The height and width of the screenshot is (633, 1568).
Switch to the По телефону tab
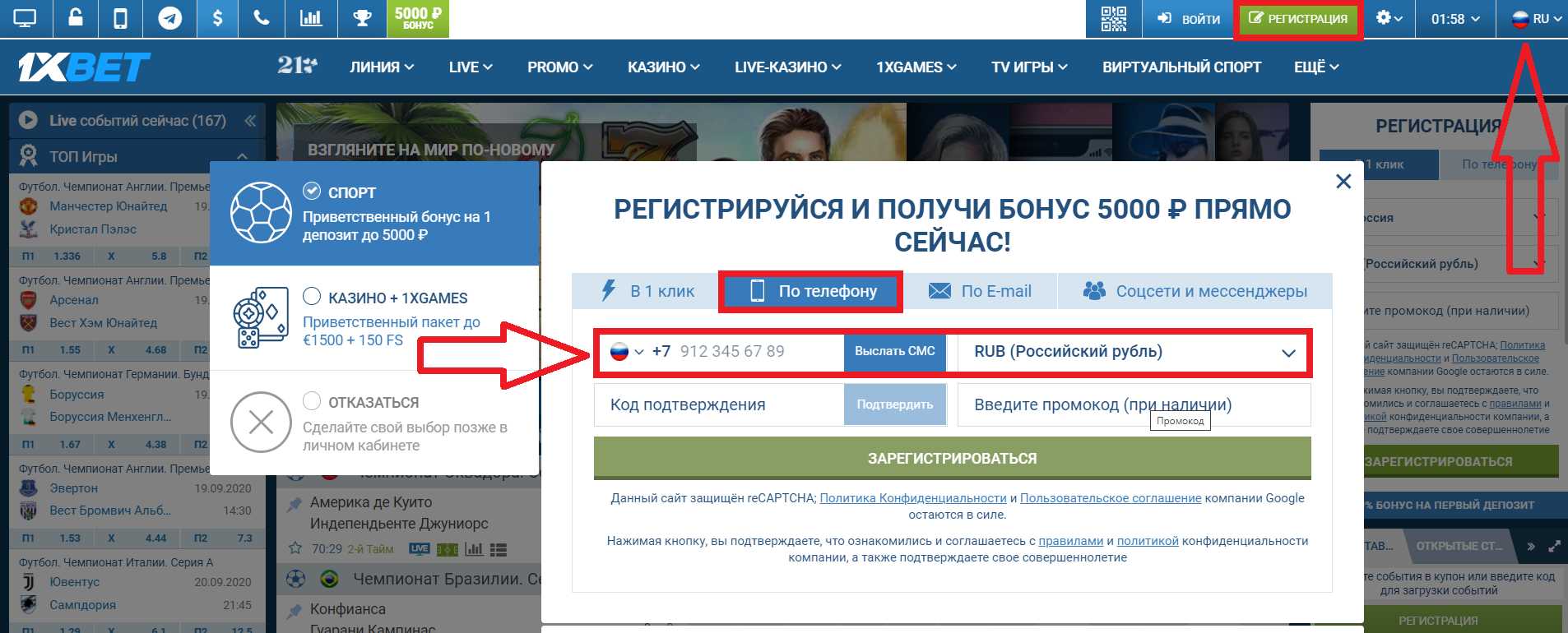[810, 291]
